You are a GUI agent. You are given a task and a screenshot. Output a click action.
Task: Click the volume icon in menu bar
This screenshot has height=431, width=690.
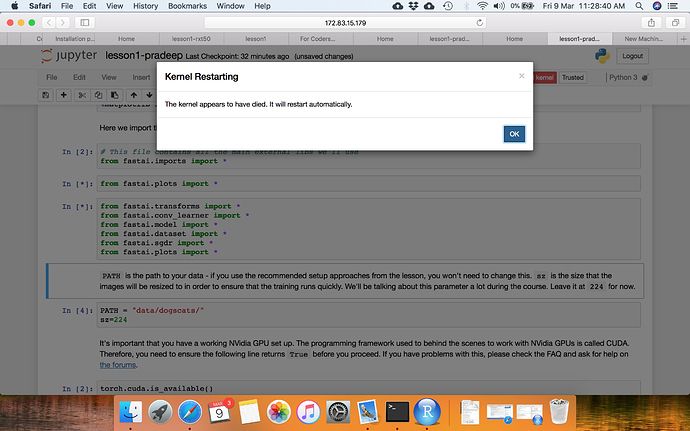499,6
